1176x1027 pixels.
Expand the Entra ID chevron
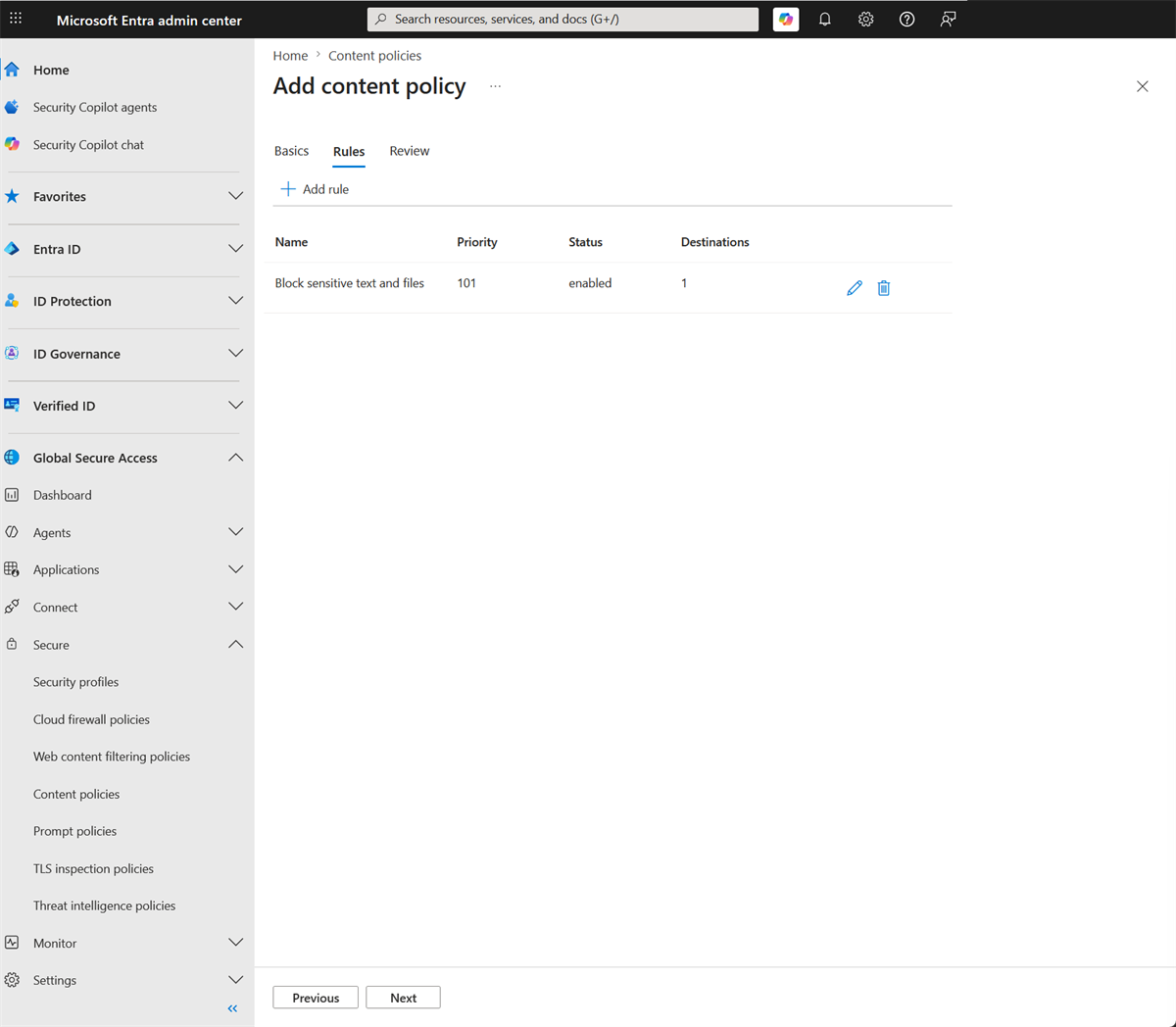(235, 249)
